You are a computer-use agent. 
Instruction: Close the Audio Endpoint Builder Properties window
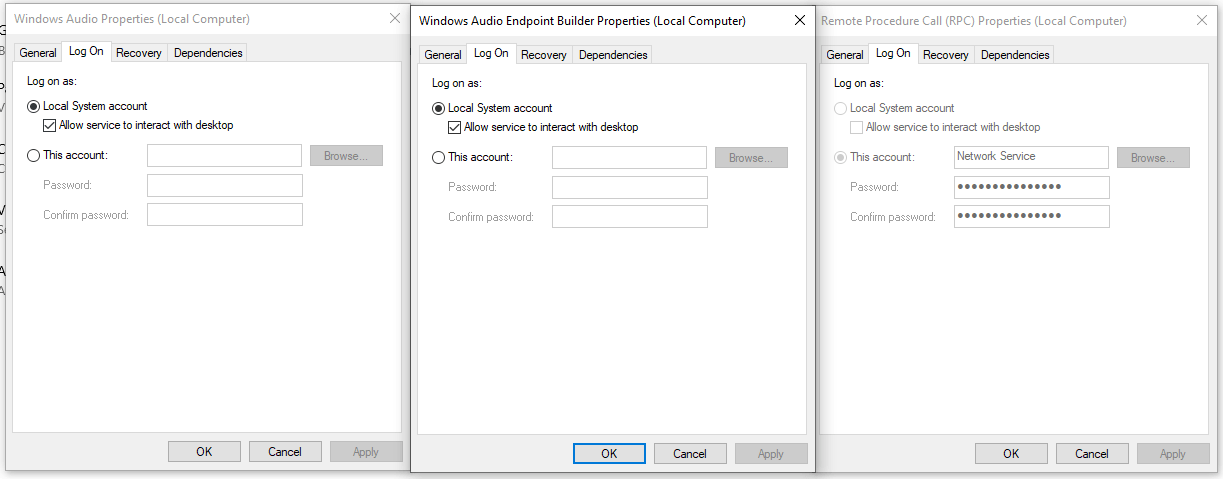click(x=799, y=20)
